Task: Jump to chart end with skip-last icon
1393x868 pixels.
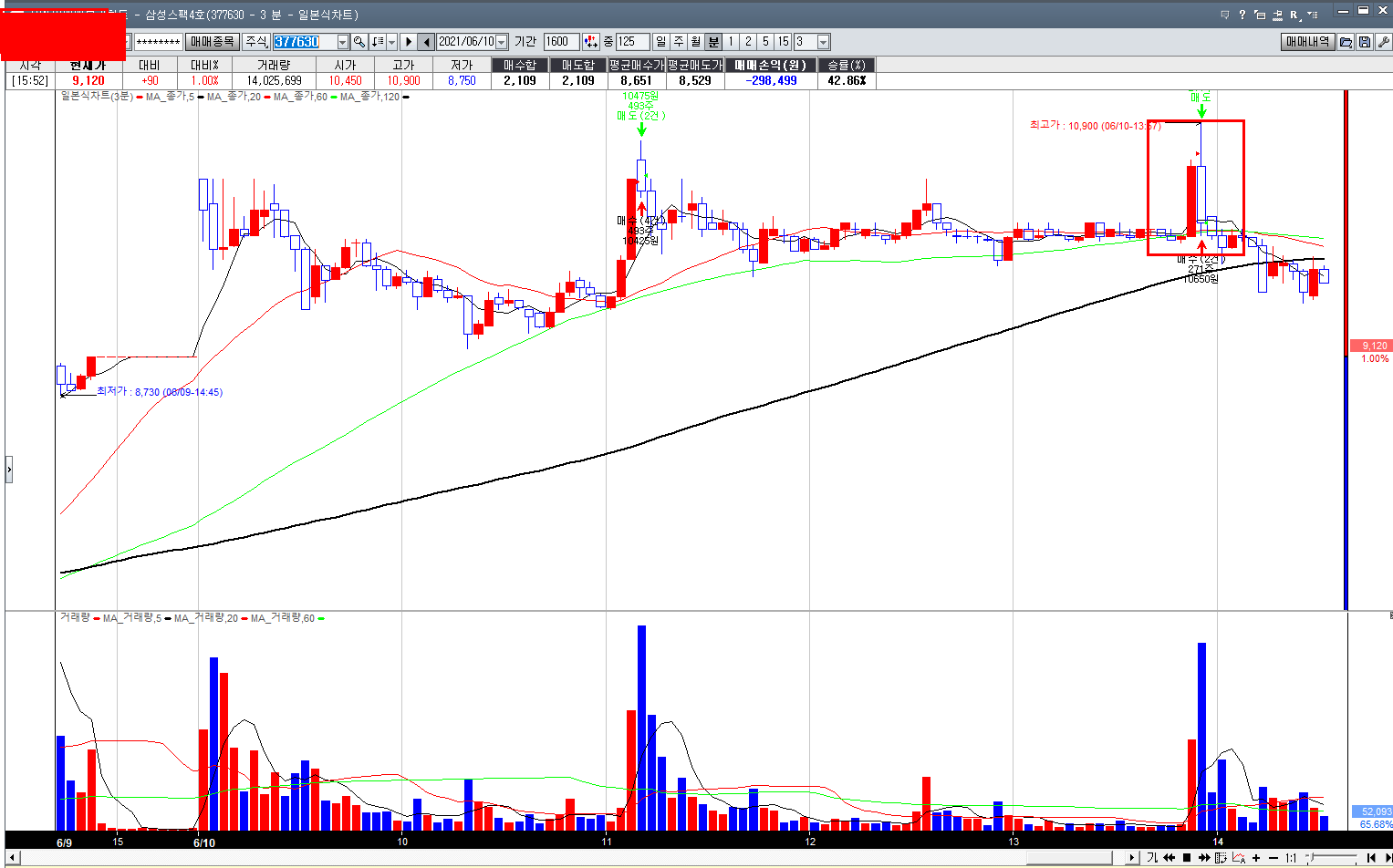Action: [x=1388, y=858]
